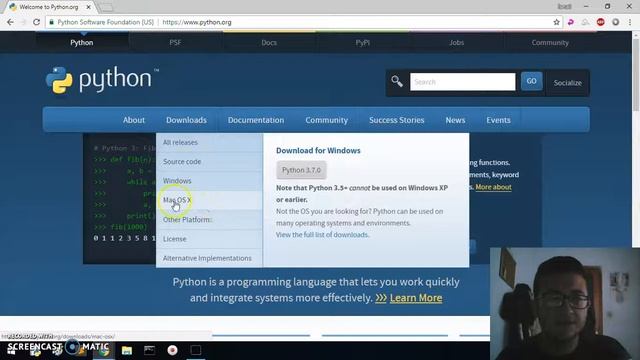Reload the page with the refresh icon
This screenshot has width=640, height=360.
[x=36, y=22]
